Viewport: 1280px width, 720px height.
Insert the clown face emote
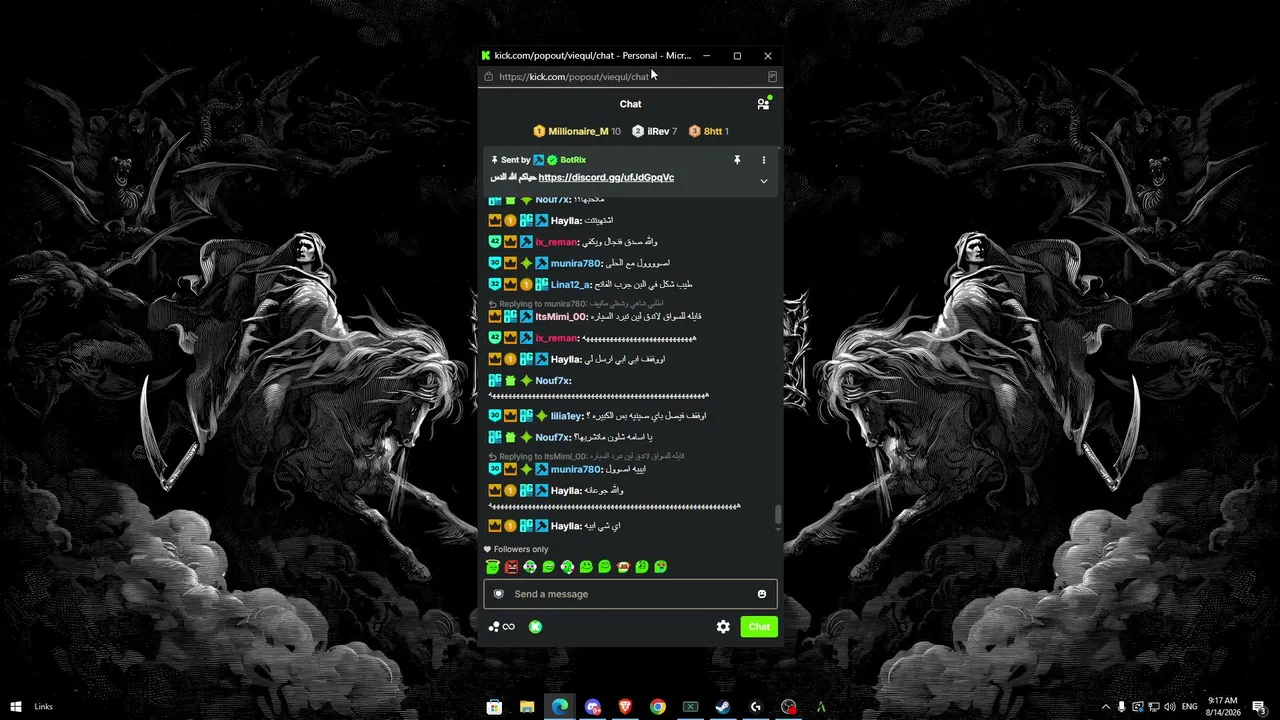tap(530, 567)
